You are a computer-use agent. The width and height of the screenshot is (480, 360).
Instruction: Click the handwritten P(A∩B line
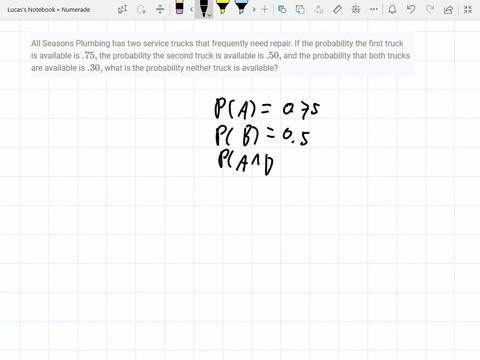tap(246, 162)
